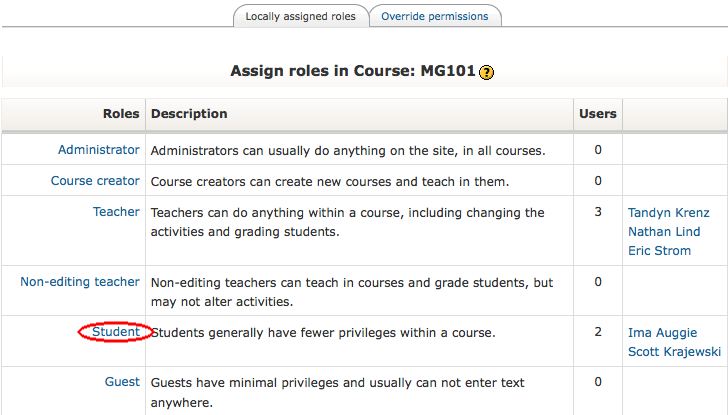The width and height of the screenshot is (728, 415).
Task: Click on teacher Eric Strom
Action: pyautogui.click(x=659, y=251)
